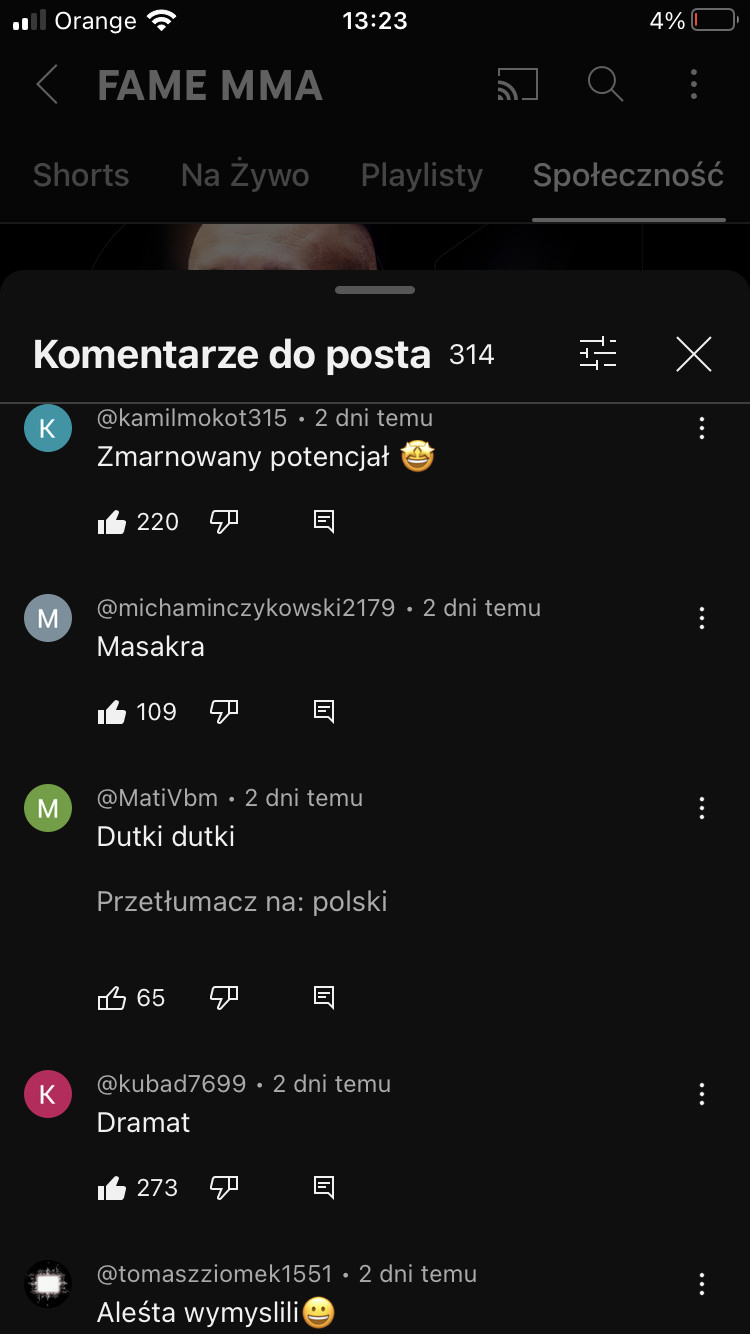Close the Komentarze do posta panel

[693, 354]
